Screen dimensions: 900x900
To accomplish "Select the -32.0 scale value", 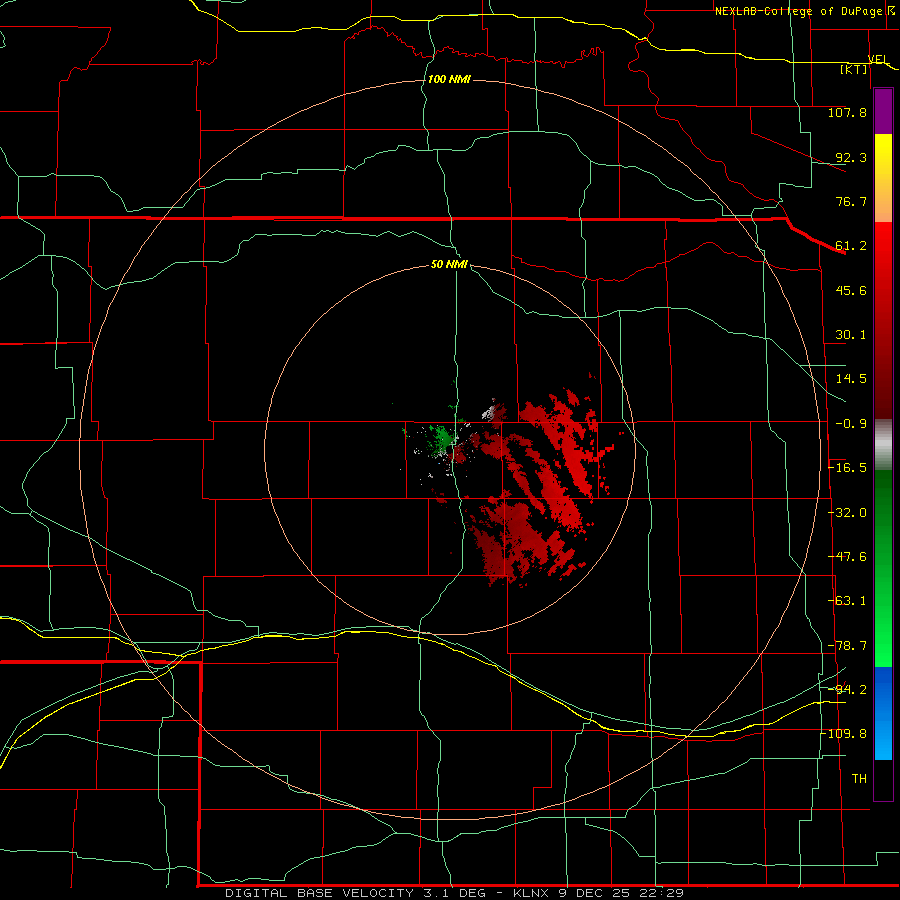I will point(848,513).
